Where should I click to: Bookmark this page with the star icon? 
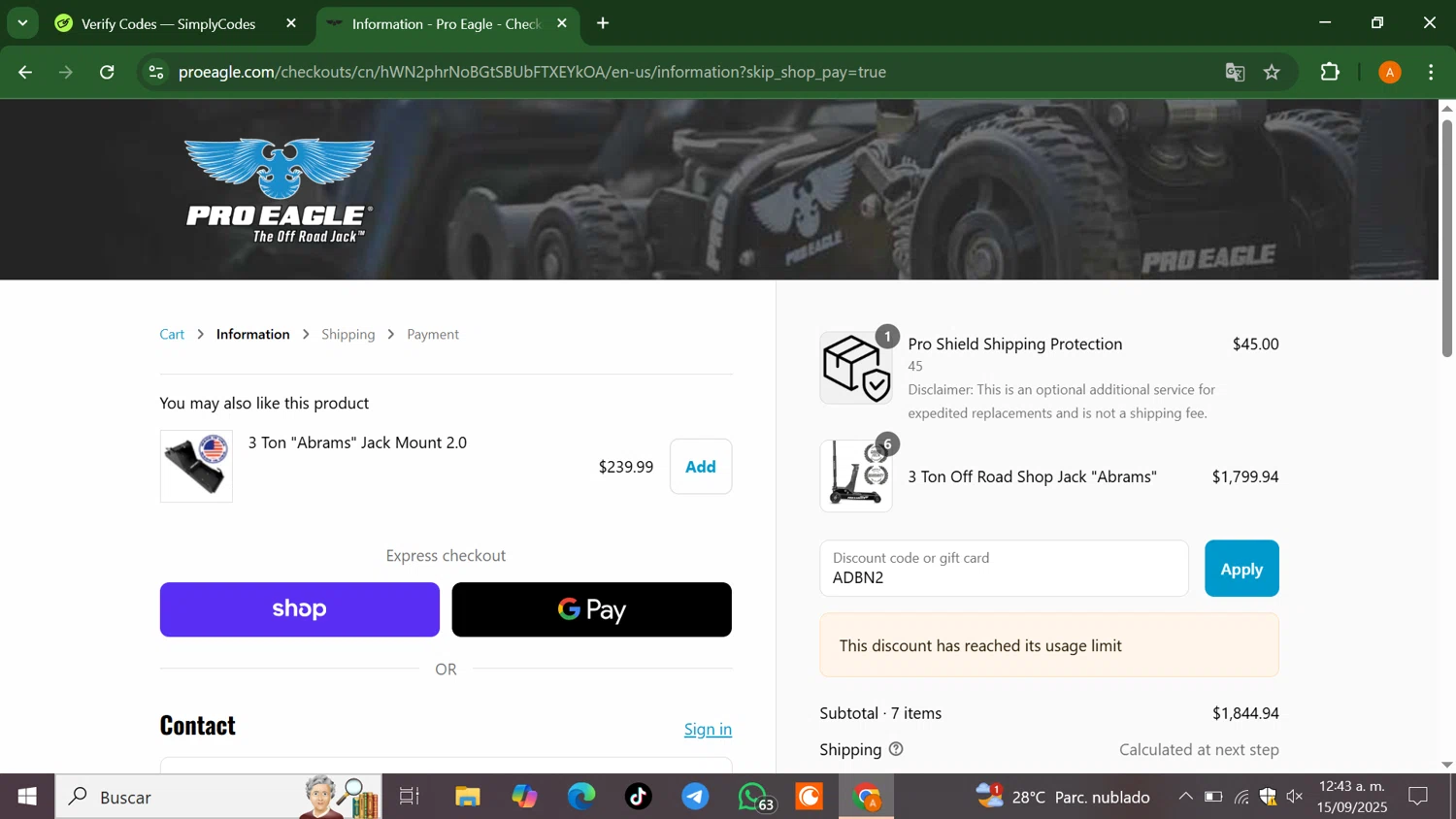[x=1272, y=72]
